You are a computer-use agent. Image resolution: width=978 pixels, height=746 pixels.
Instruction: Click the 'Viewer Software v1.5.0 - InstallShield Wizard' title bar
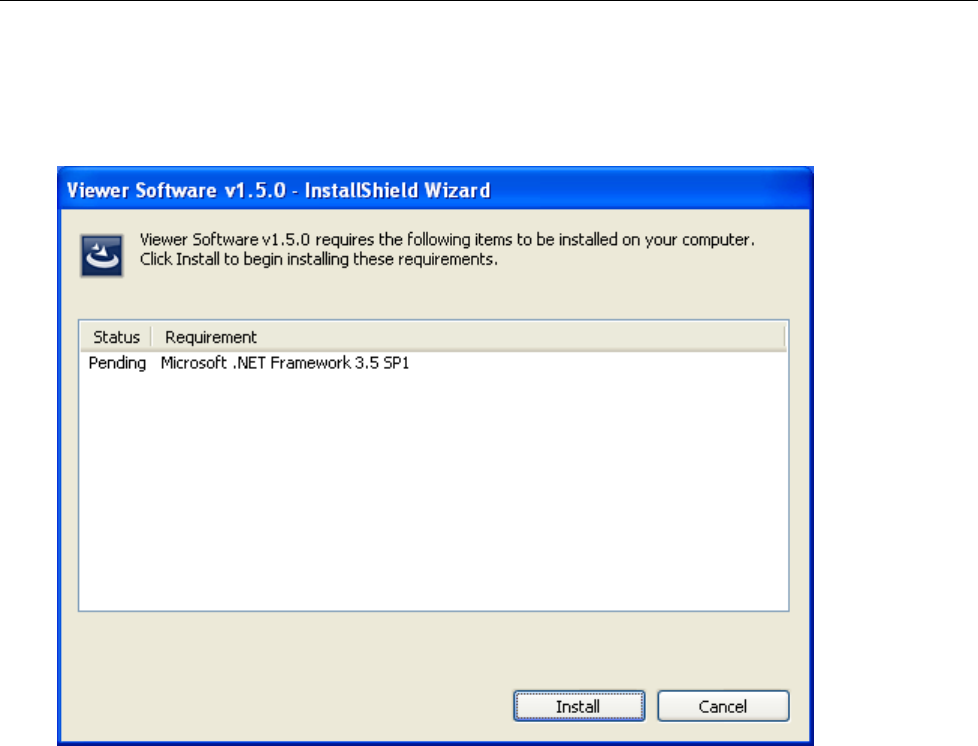(435, 189)
